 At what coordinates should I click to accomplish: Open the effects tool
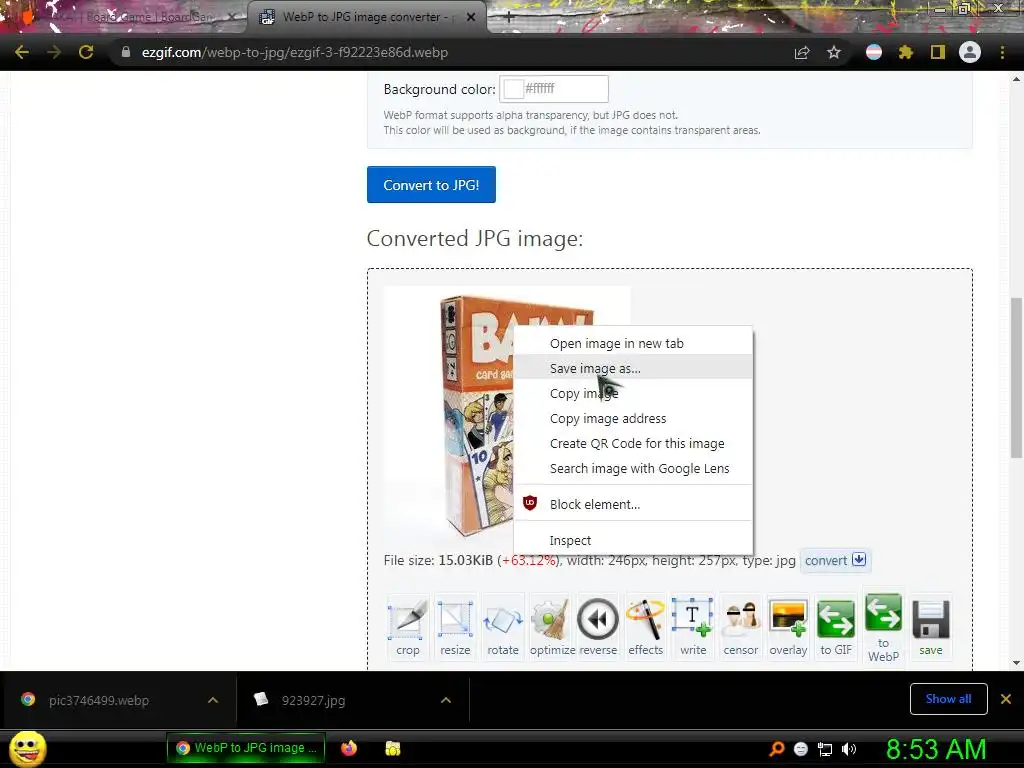(x=645, y=627)
